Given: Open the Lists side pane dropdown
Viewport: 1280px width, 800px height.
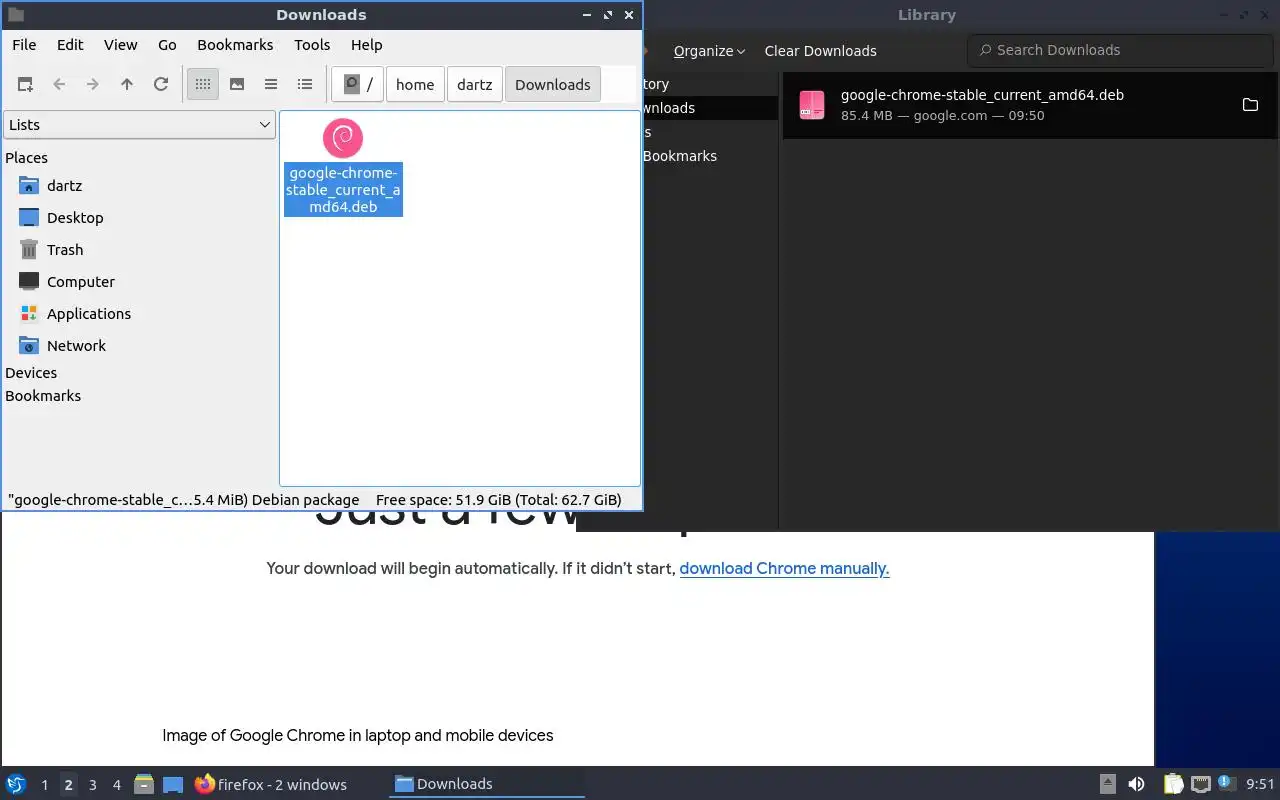Looking at the screenshot, I should click(x=139, y=125).
